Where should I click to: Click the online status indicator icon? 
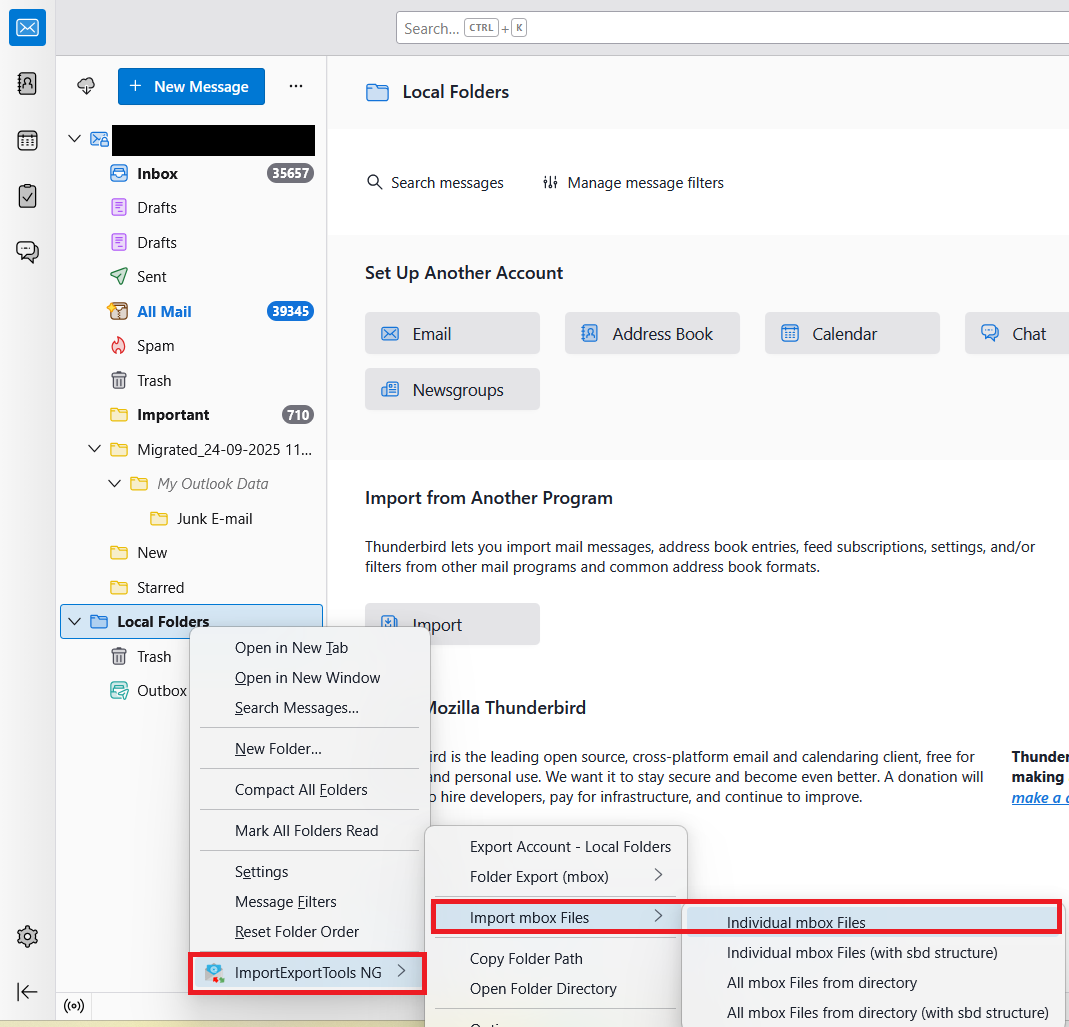click(74, 1006)
